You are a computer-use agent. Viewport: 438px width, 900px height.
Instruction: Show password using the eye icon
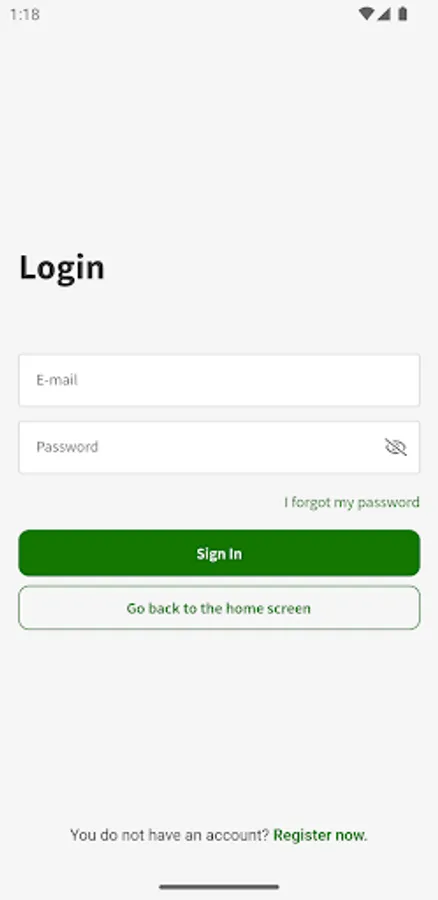point(396,447)
